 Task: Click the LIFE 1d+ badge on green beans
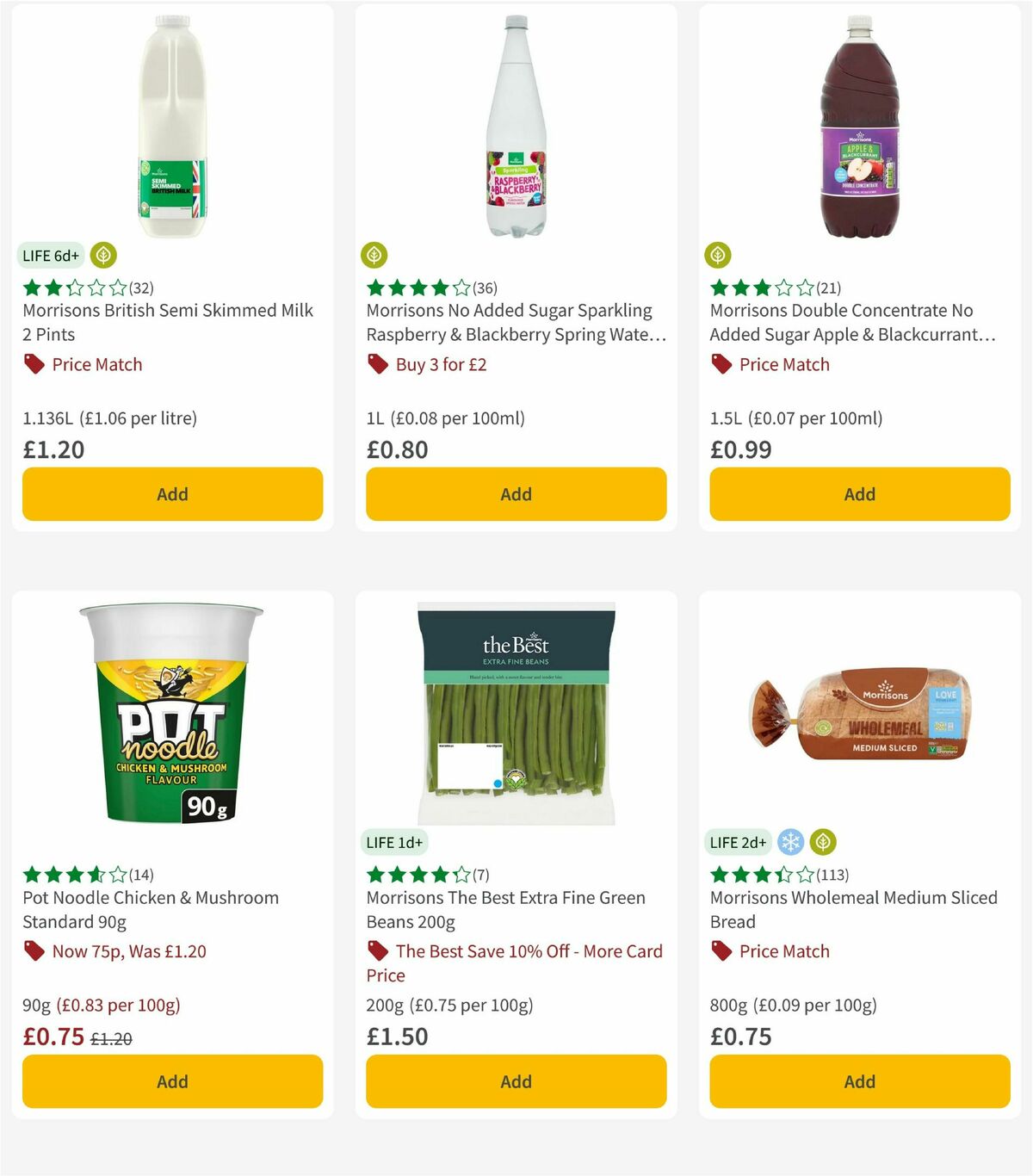click(x=393, y=842)
